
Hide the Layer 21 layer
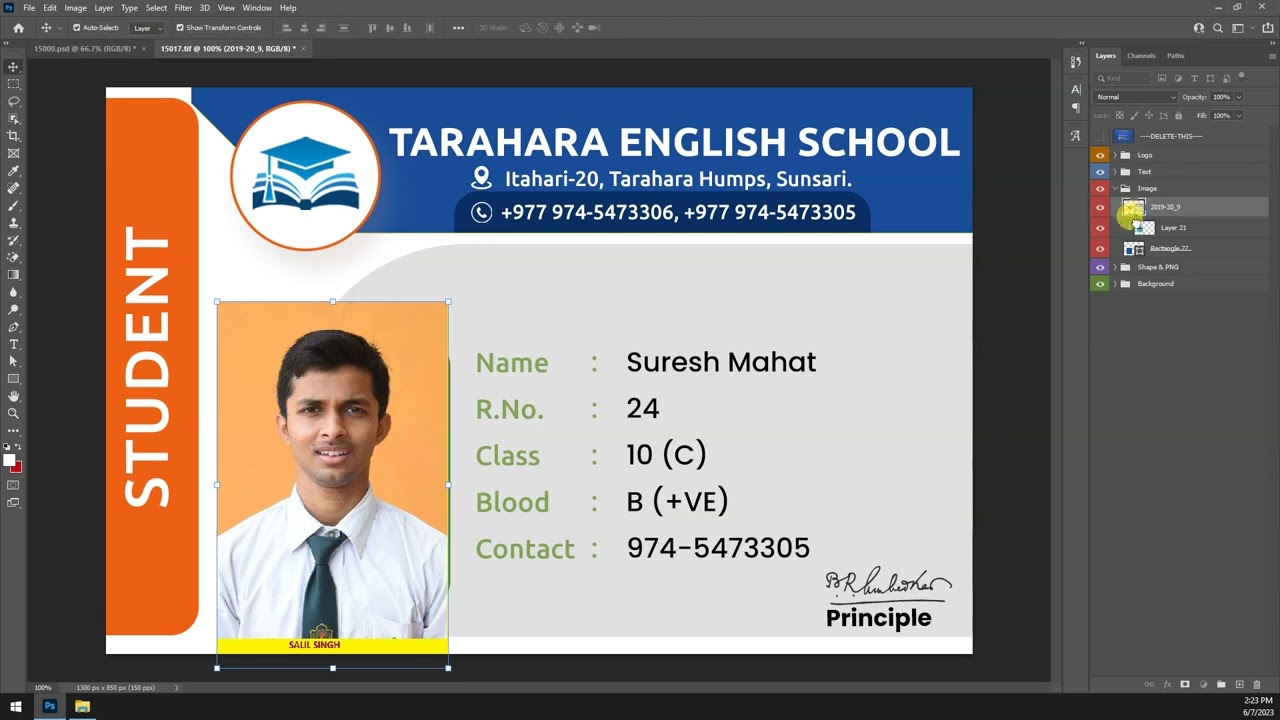coord(1100,228)
